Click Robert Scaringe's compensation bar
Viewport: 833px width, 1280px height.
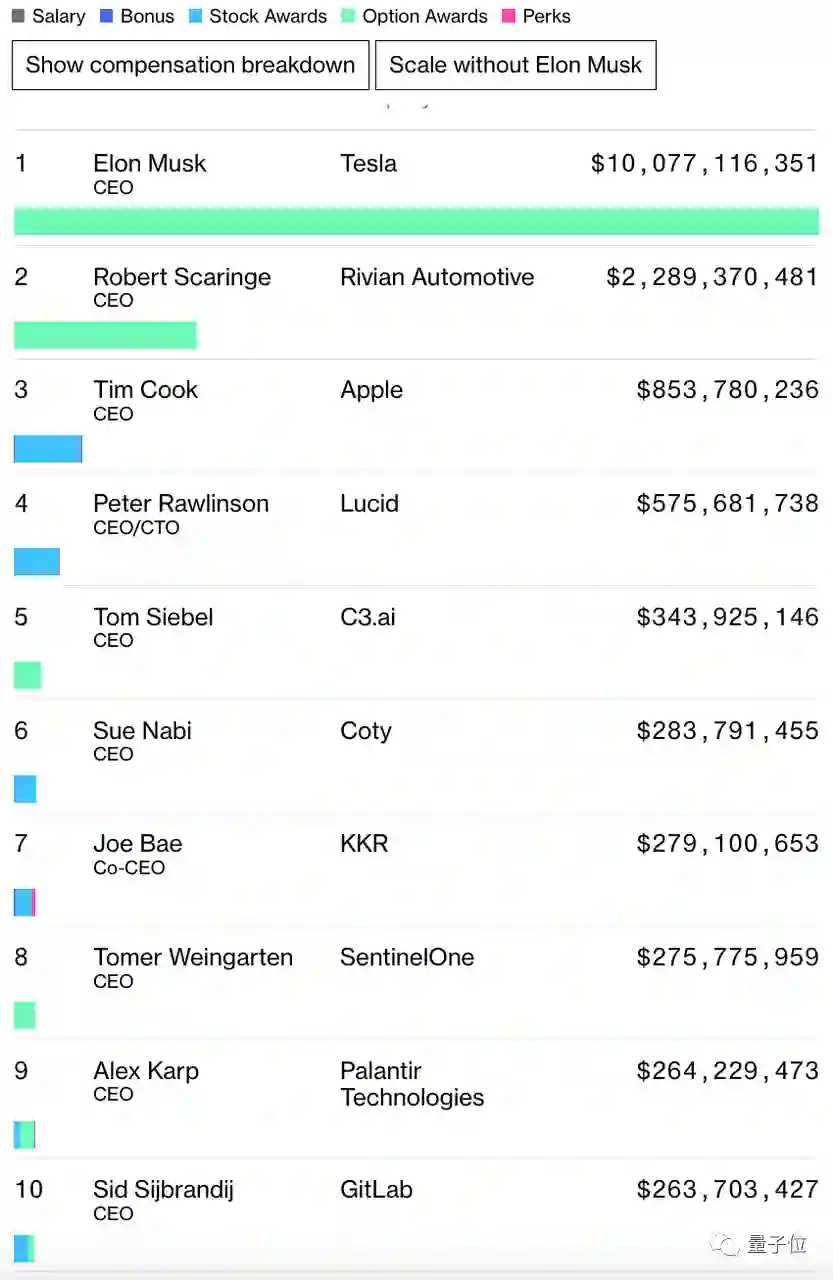click(105, 335)
